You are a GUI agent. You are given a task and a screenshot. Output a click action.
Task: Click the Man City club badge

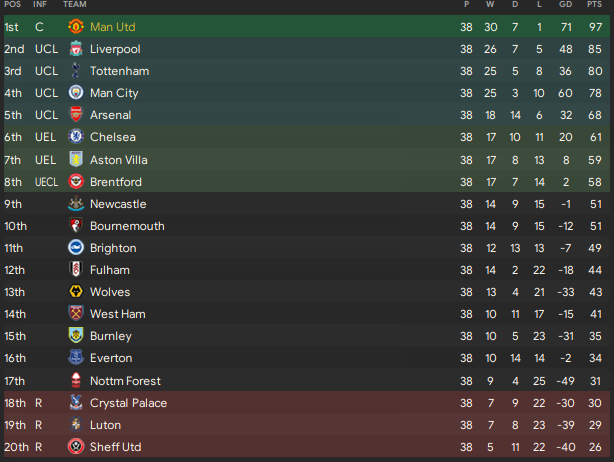coord(75,93)
